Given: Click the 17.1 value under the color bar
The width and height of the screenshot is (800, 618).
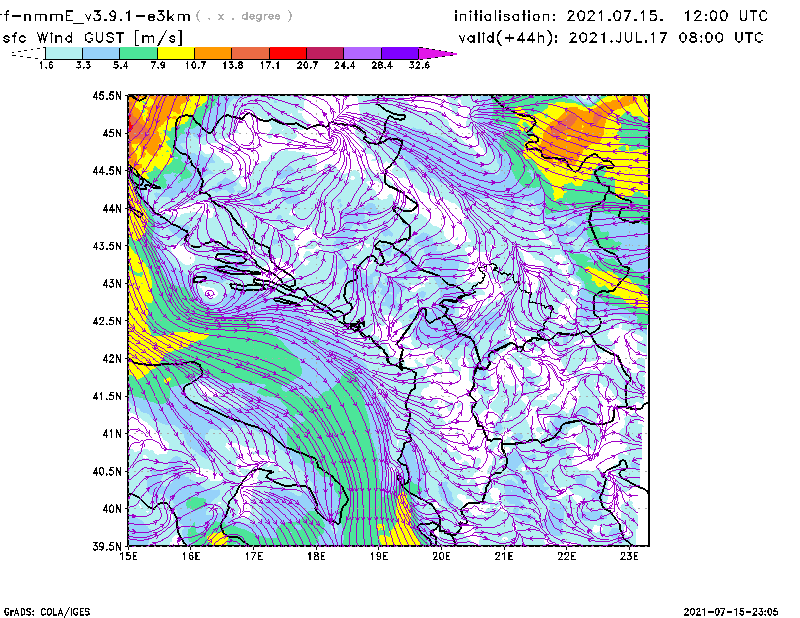Looking at the screenshot, I should [x=269, y=65].
